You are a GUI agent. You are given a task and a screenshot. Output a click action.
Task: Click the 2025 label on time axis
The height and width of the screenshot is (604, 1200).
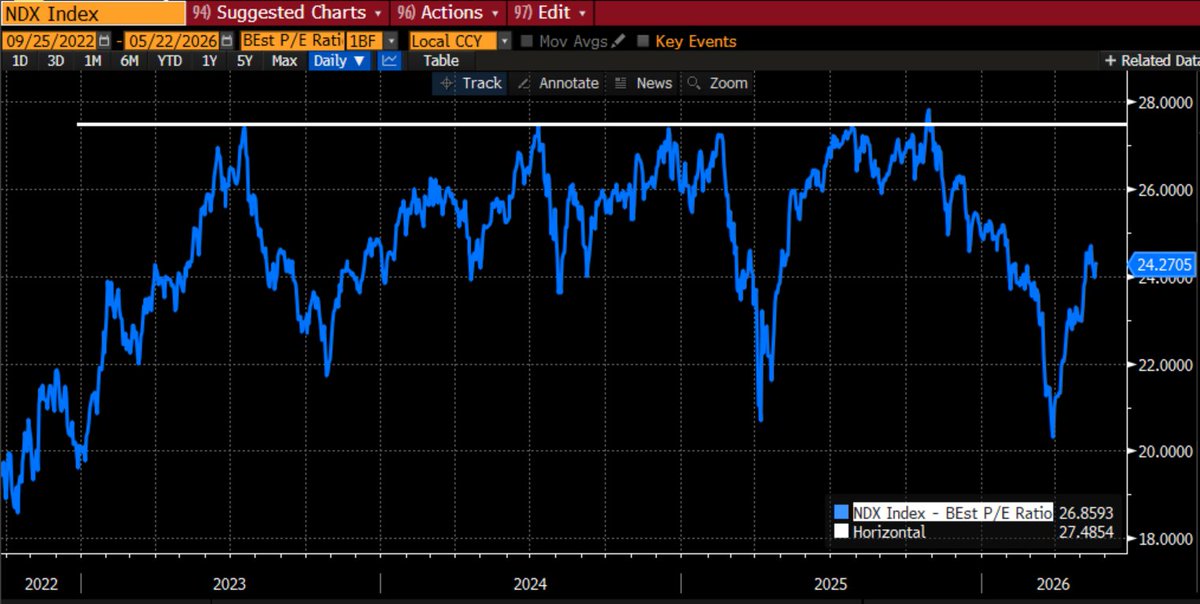[831, 584]
